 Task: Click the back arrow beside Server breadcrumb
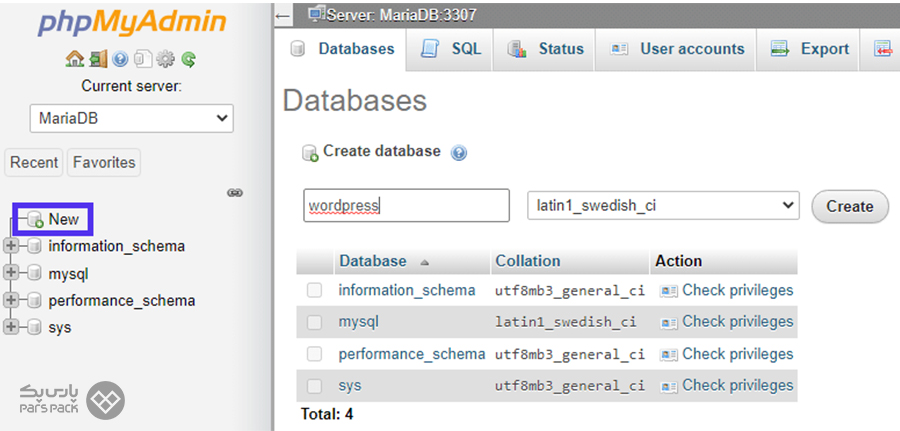click(281, 15)
